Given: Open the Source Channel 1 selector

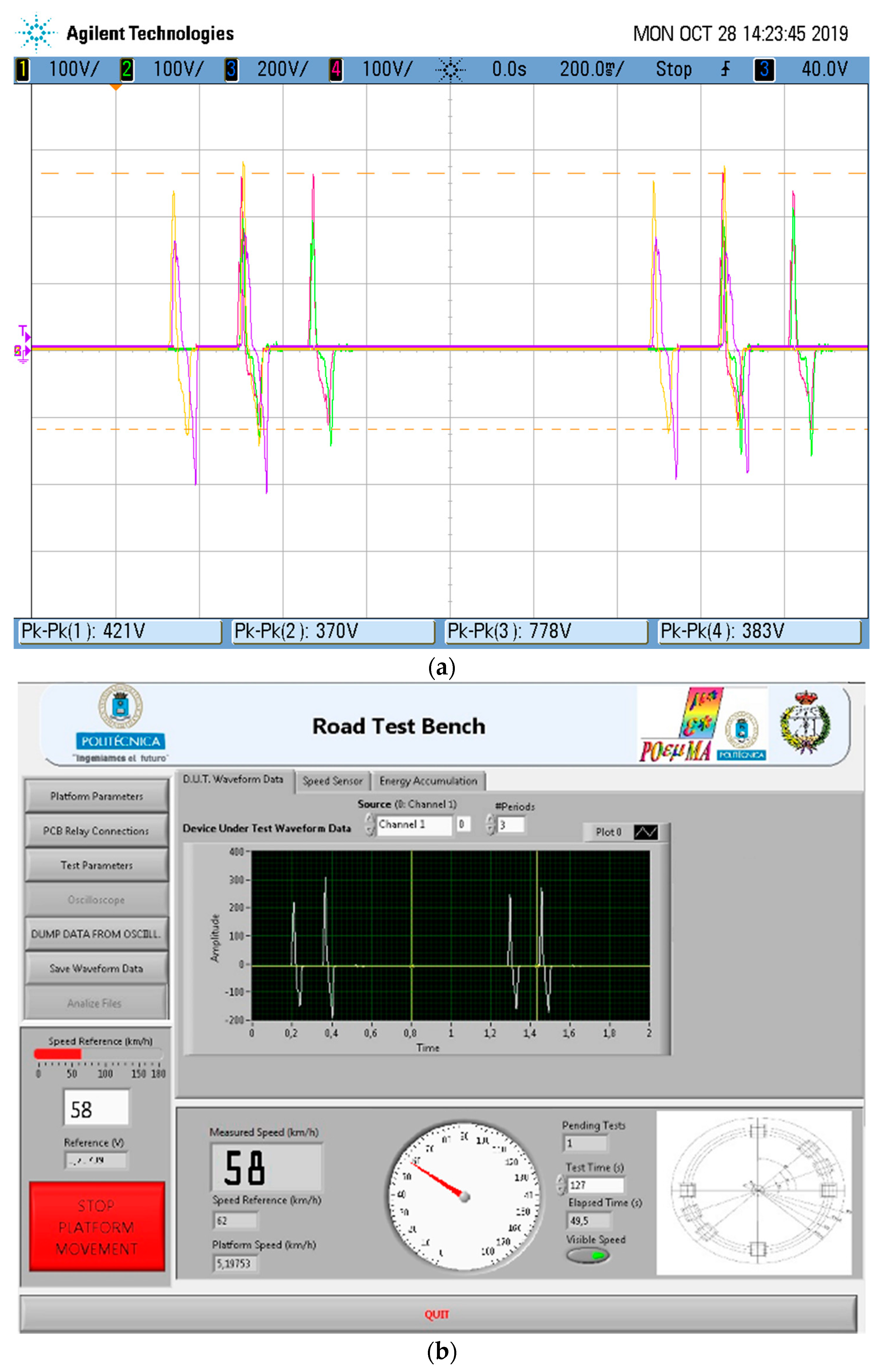Looking at the screenshot, I should click(x=414, y=824).
